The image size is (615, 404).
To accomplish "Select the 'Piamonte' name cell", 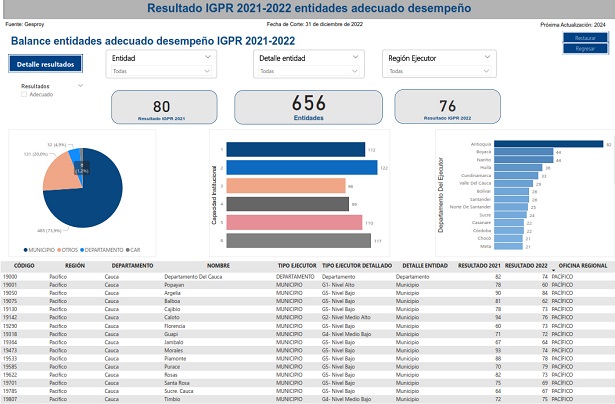I will pyautogui.click(x=175, y=359).
